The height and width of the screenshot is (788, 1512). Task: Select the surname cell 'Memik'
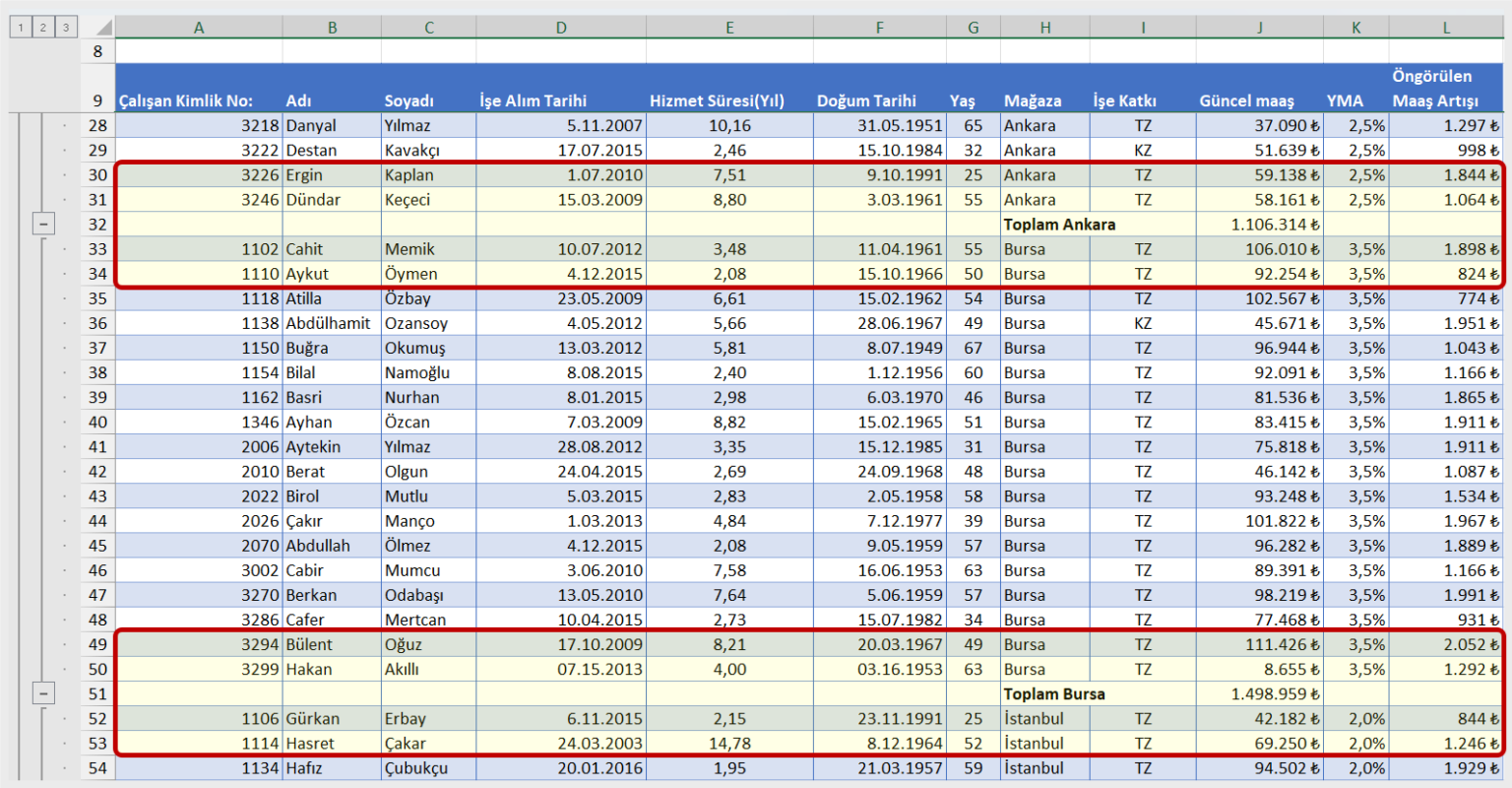point(428,249)
